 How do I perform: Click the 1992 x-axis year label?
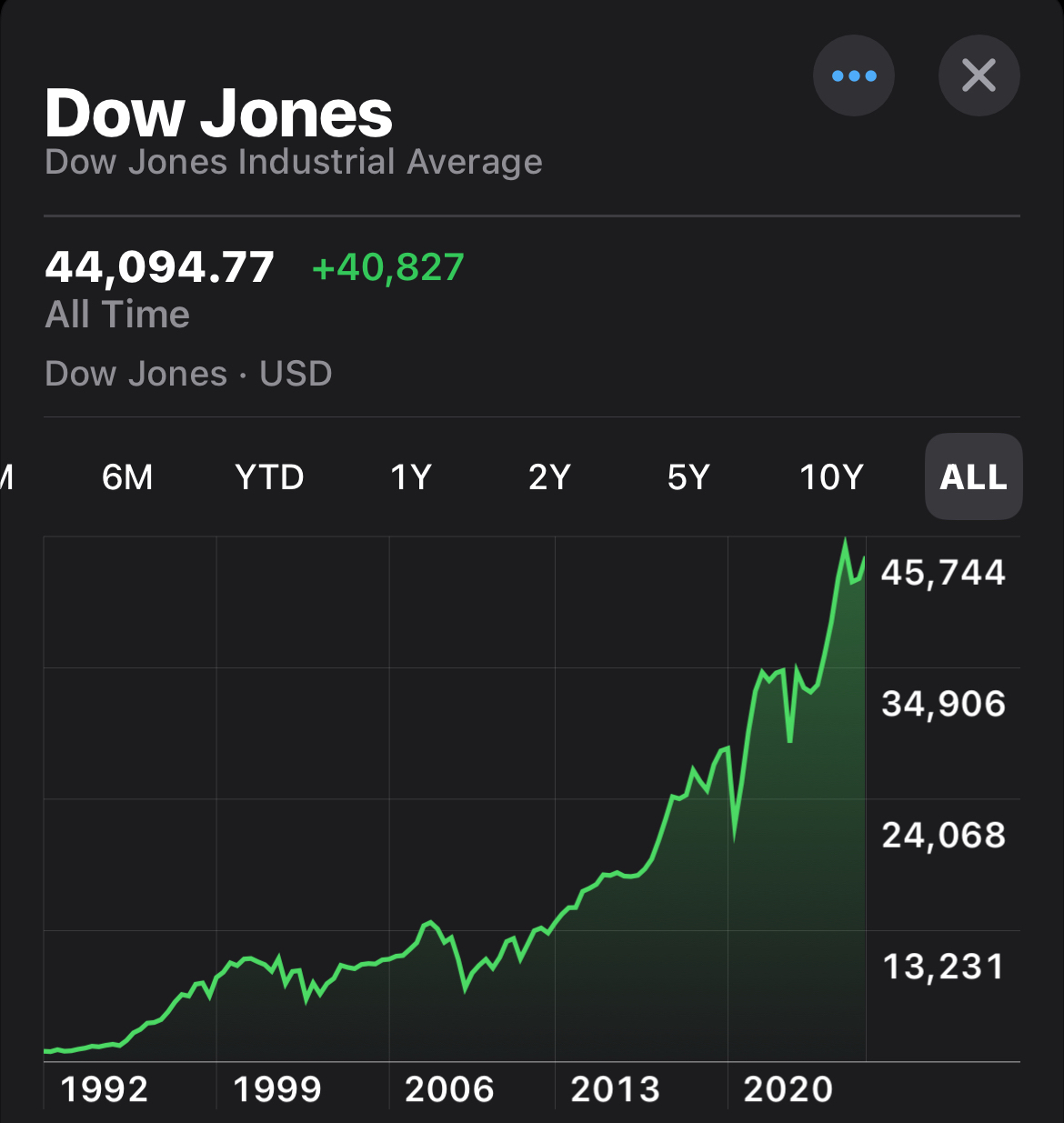point(104,1089)
